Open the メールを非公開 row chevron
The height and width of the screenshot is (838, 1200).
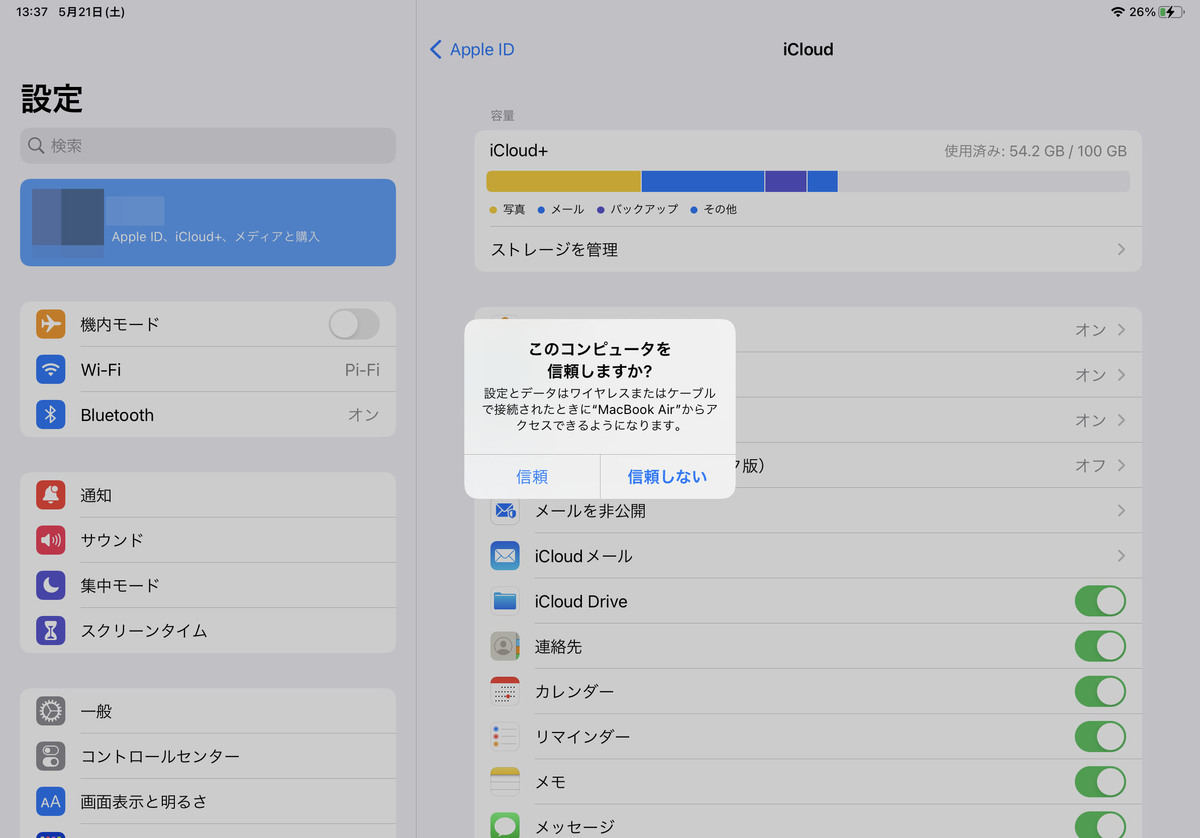point(1121,511)
